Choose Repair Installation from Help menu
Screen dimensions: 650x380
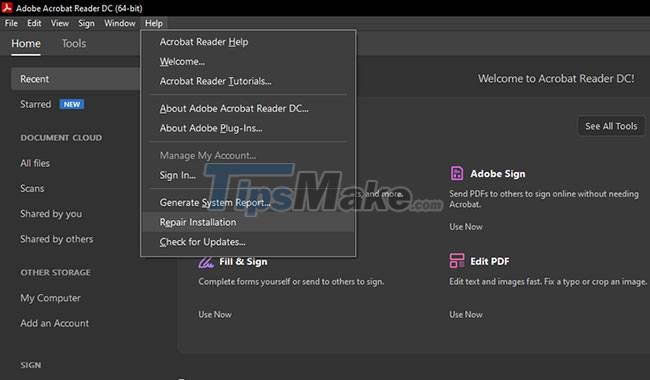[x=248, y=222]
